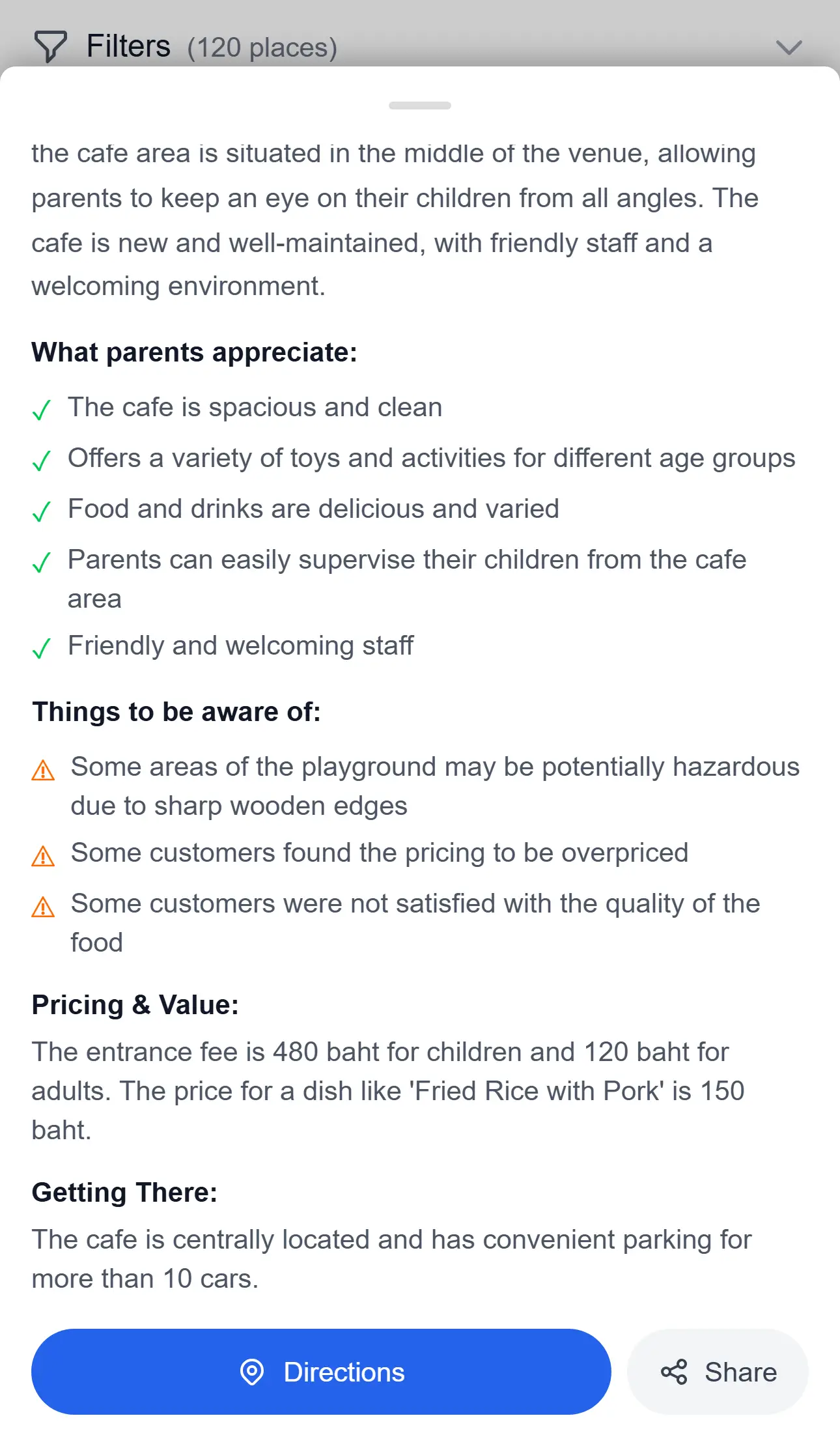
Task: Click the "What parents appreciate:" heading
Action: [194, 352]
